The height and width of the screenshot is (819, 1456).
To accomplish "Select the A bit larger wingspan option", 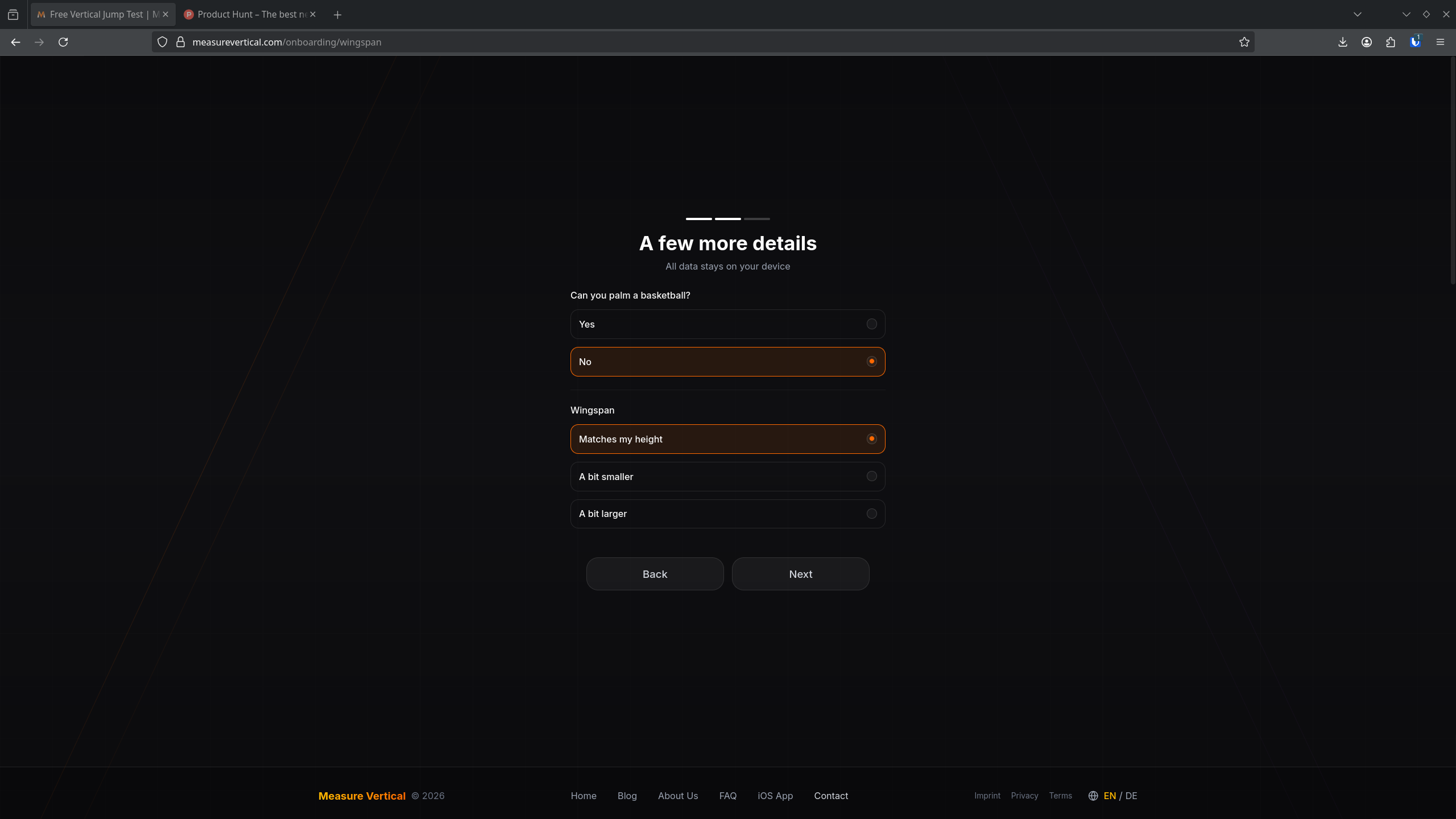I will click(727, 514).
